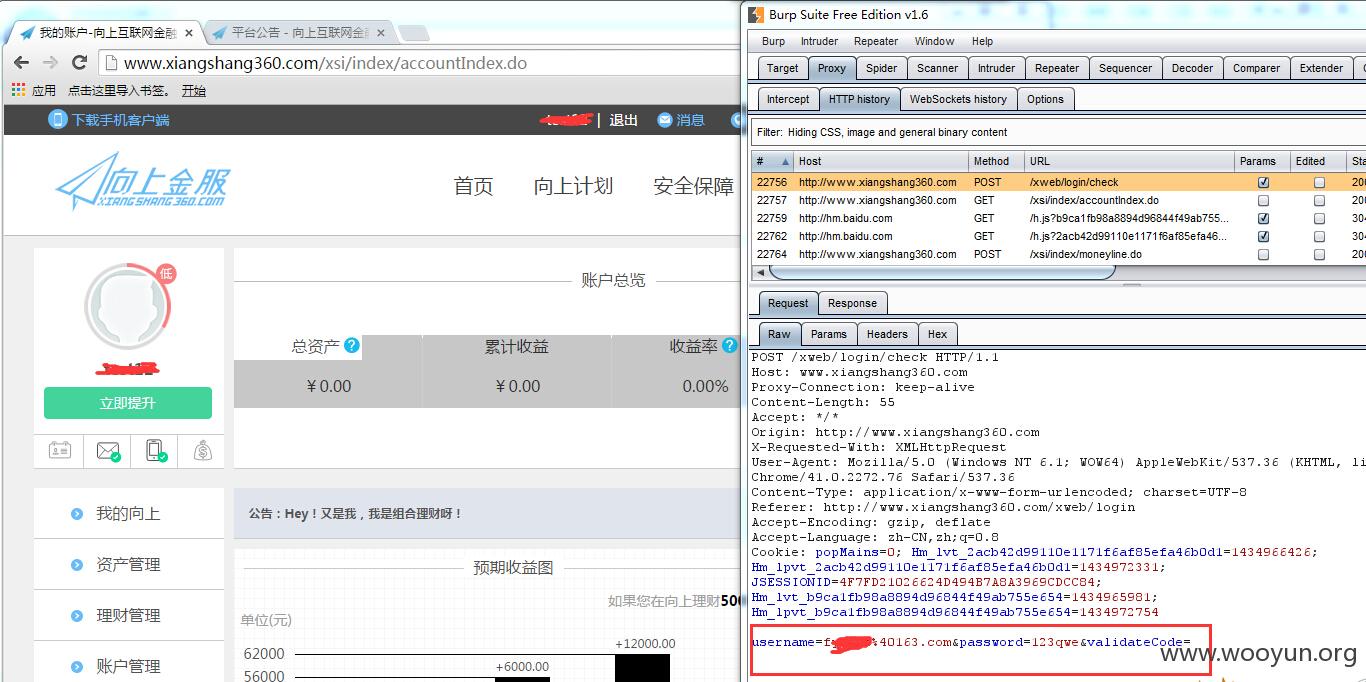The height and width of the screenshot is (682, 1366).
Task: Toggle Params checkbox for request 22759
Action: 1263,219
